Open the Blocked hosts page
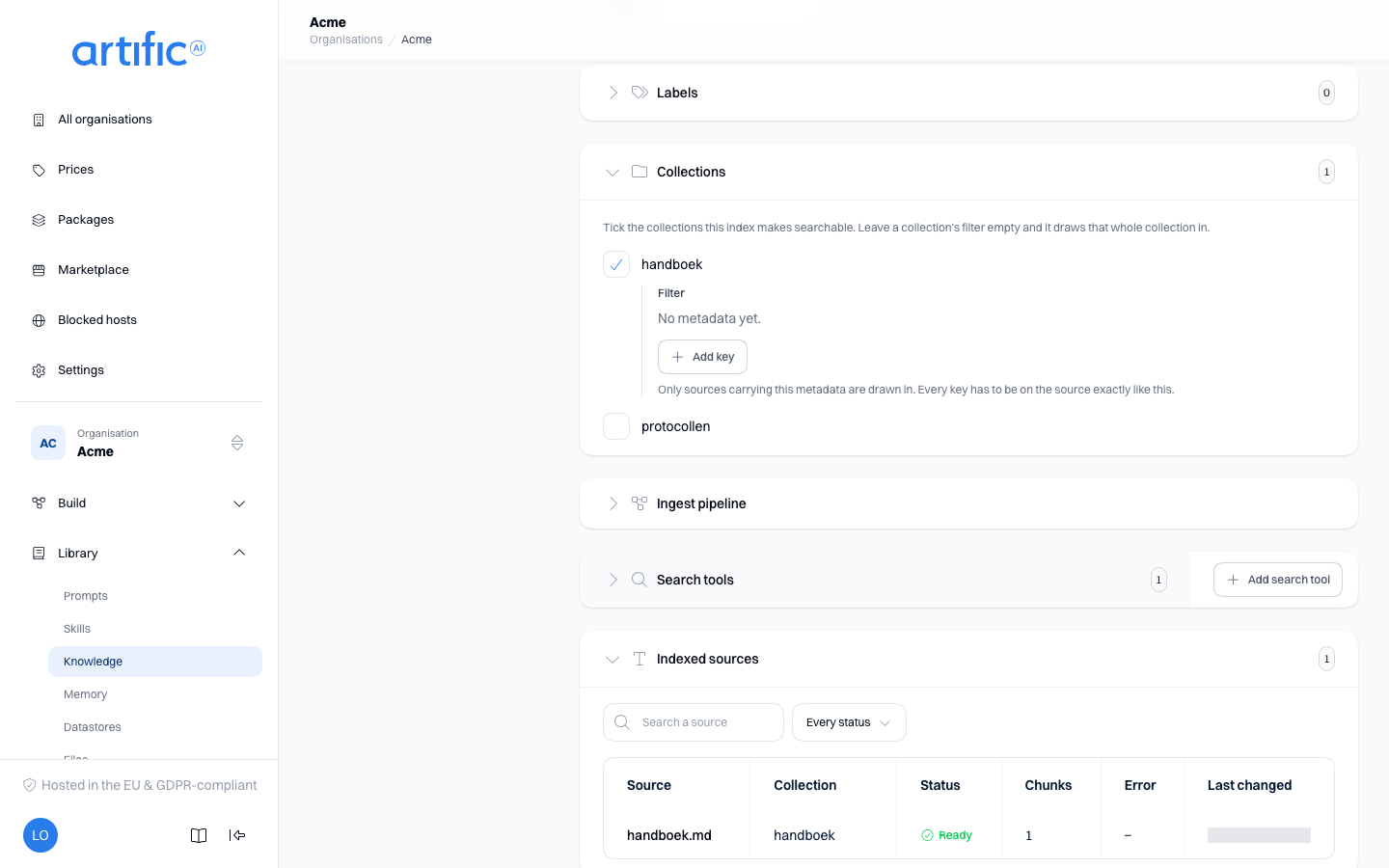1389x868 pixels. click(139, 320)
